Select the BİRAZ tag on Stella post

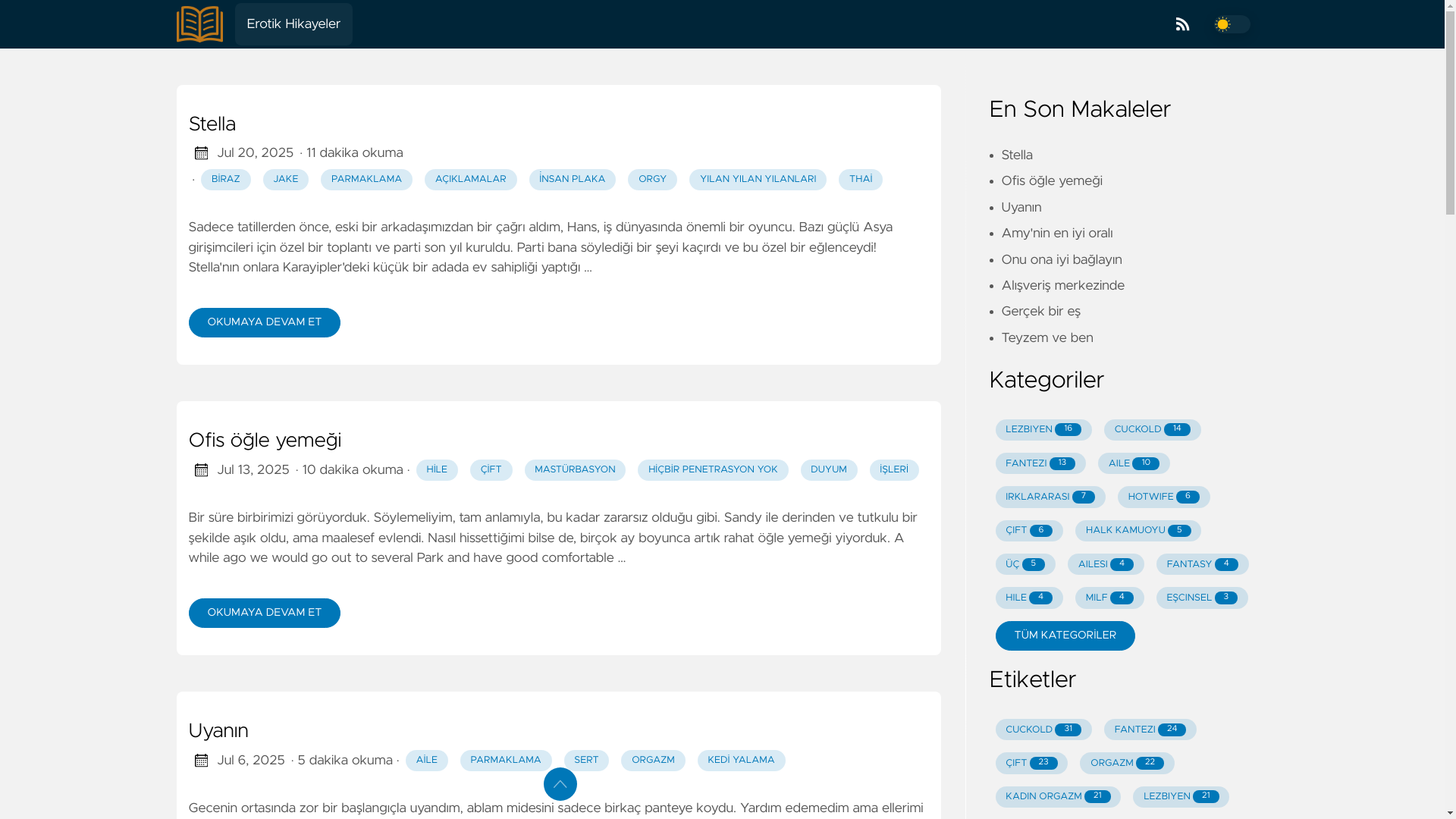point(225,180)
